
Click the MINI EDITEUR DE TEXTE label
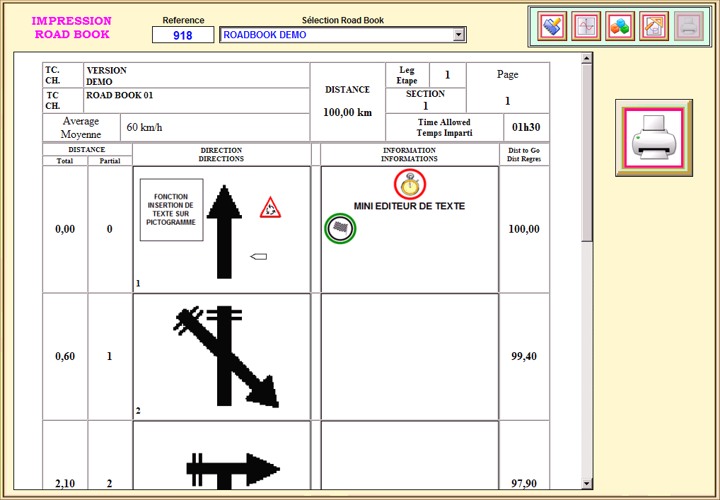pyautogui.click(x=409, y=206)
